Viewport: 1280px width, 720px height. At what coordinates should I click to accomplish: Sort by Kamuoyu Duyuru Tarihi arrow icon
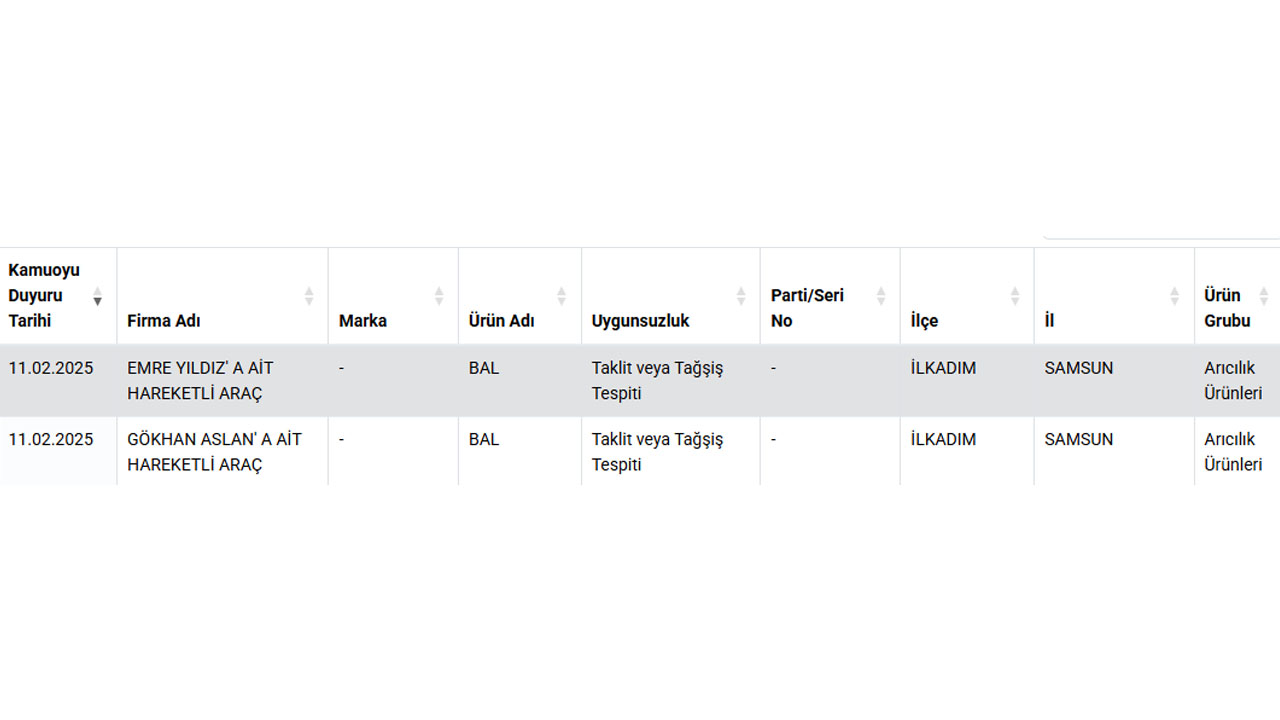pos(97,296)
